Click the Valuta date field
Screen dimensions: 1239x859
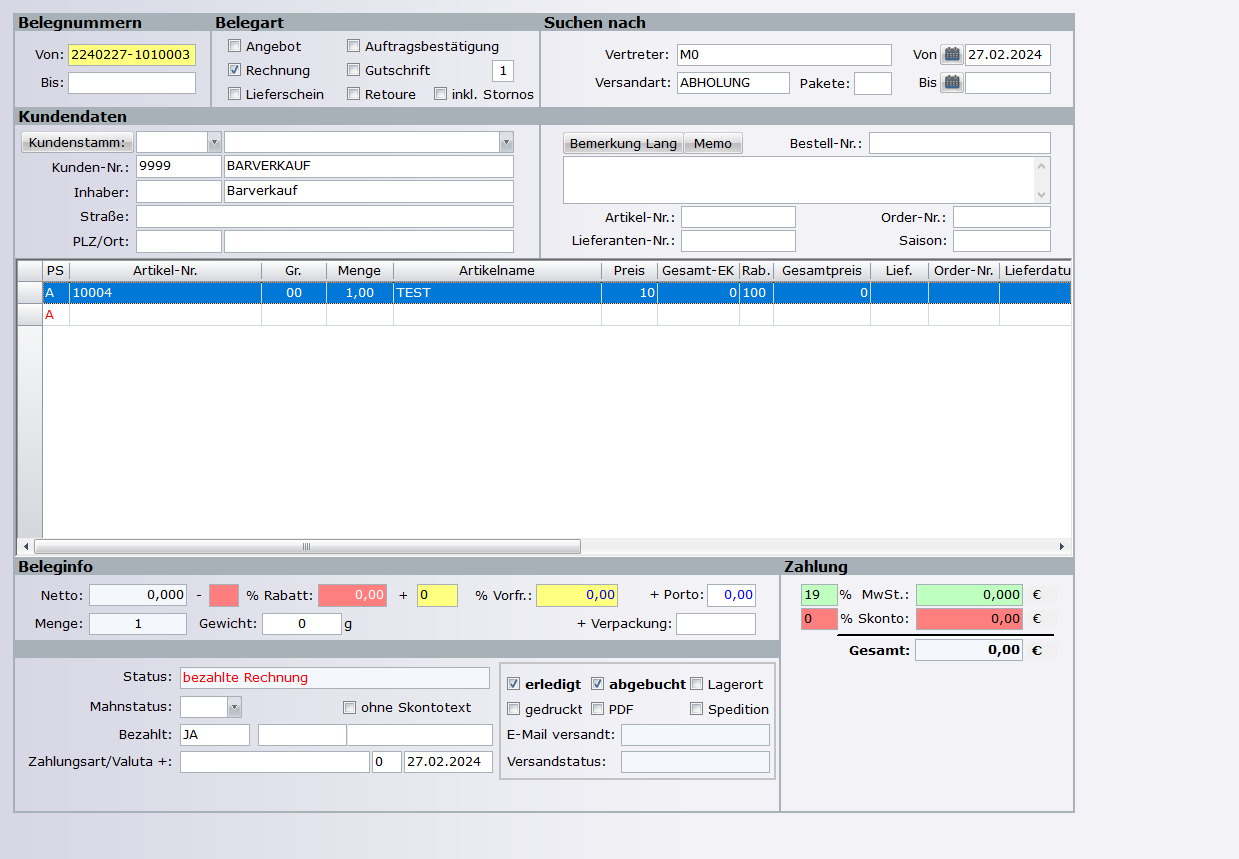(448, 762)
